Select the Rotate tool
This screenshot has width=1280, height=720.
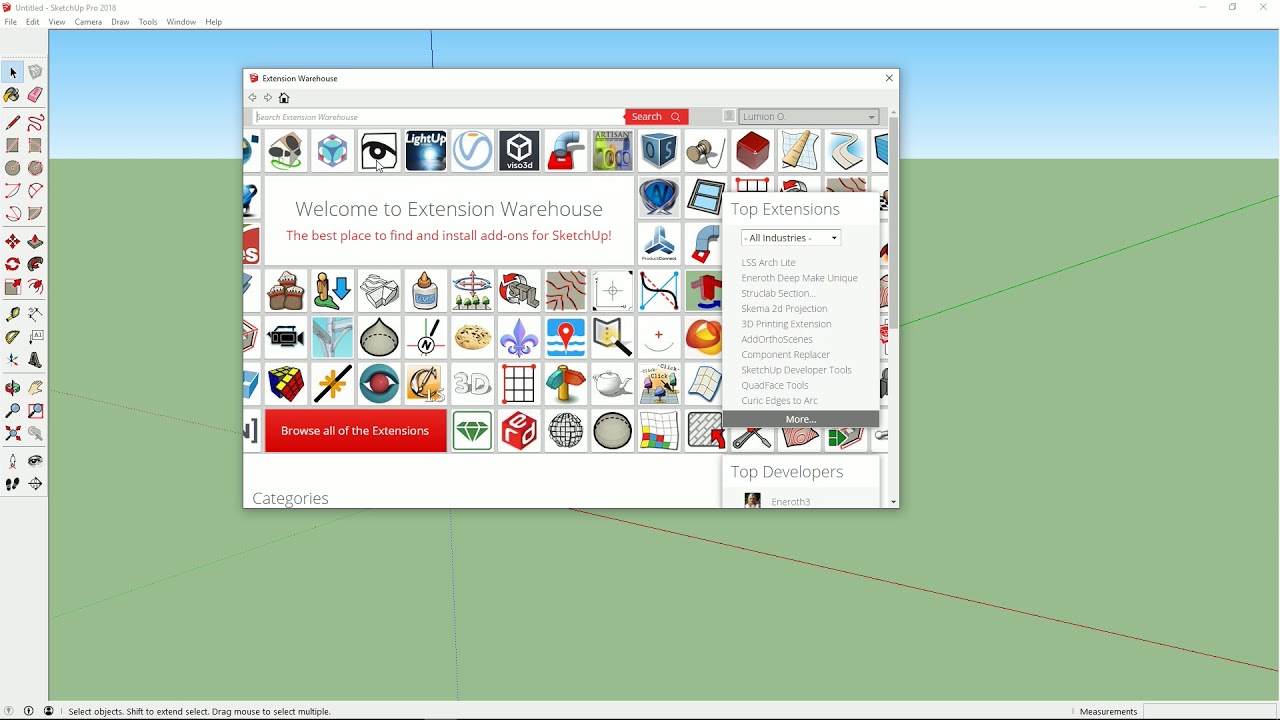[13, 264]
